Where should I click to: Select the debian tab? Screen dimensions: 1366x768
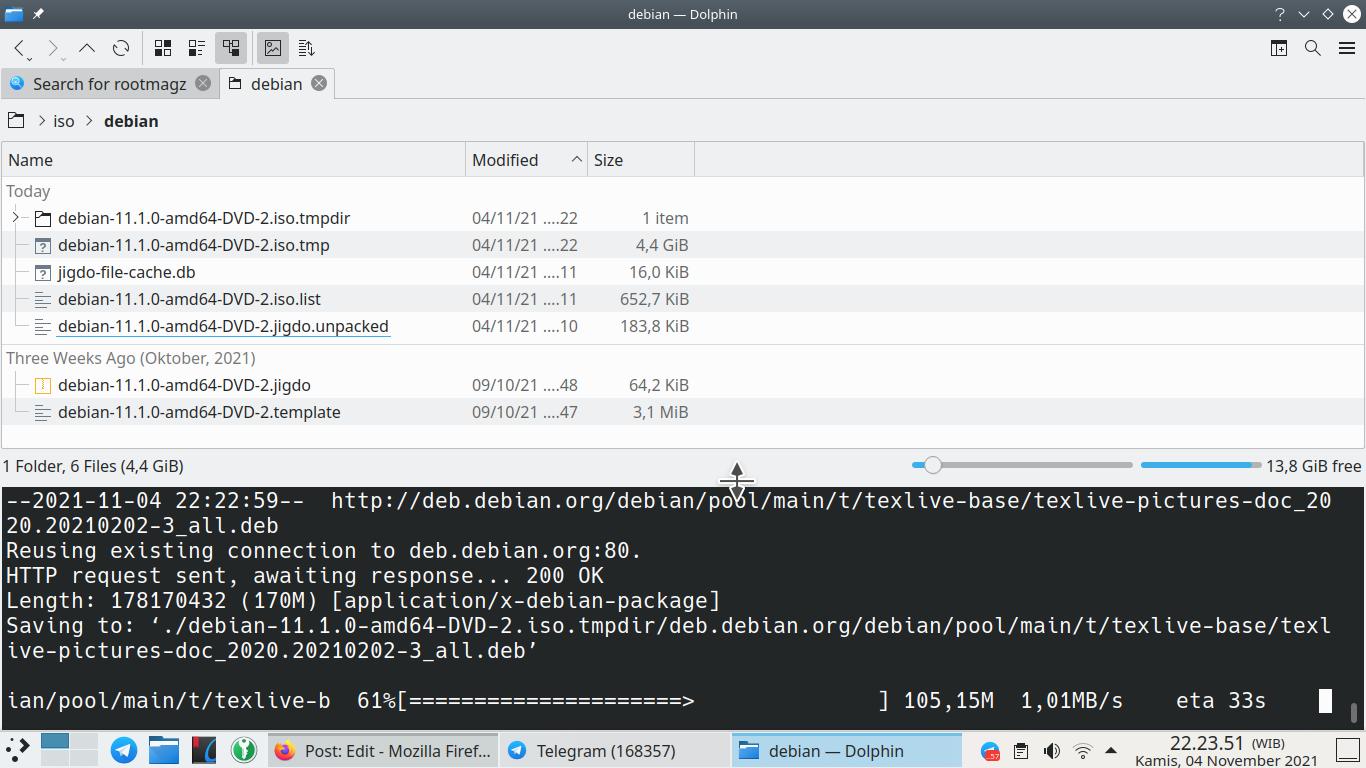[276, 84]
